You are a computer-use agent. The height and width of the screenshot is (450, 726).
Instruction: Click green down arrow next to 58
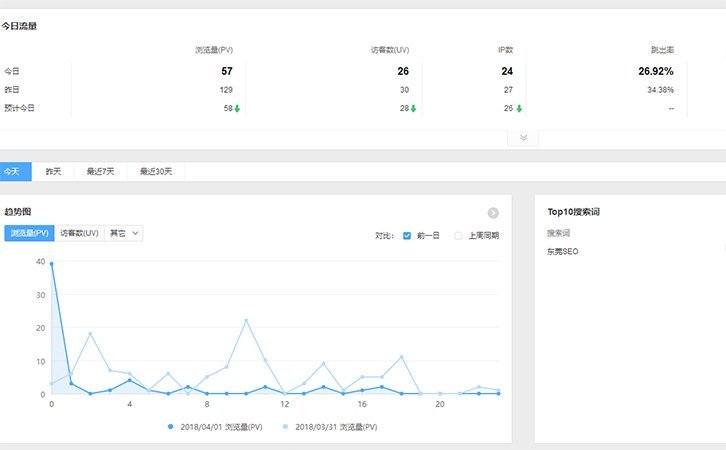(237, 108)
